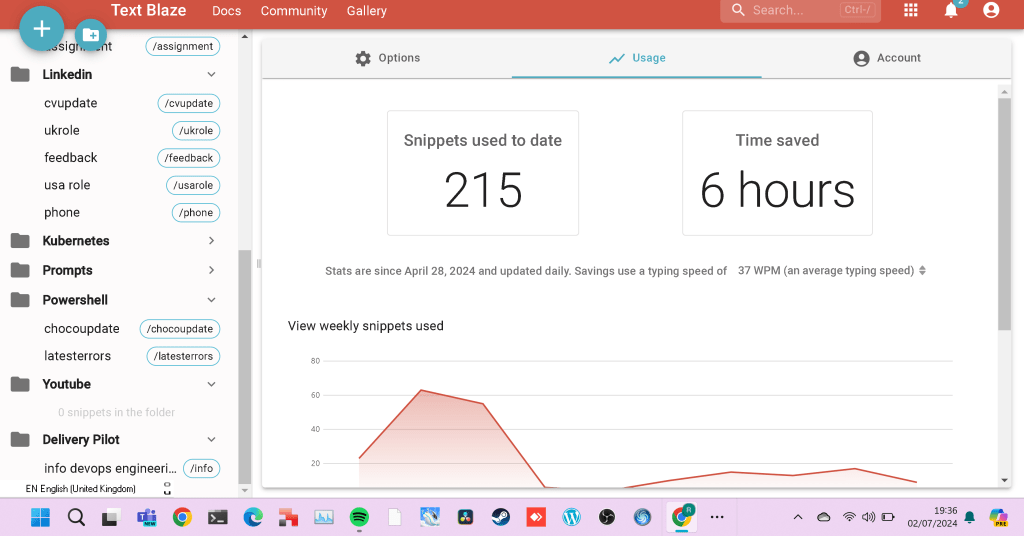Open Copilot preview from taskbar
Image resolution: width=1024 pixels, height=536 pixels.
998,517
